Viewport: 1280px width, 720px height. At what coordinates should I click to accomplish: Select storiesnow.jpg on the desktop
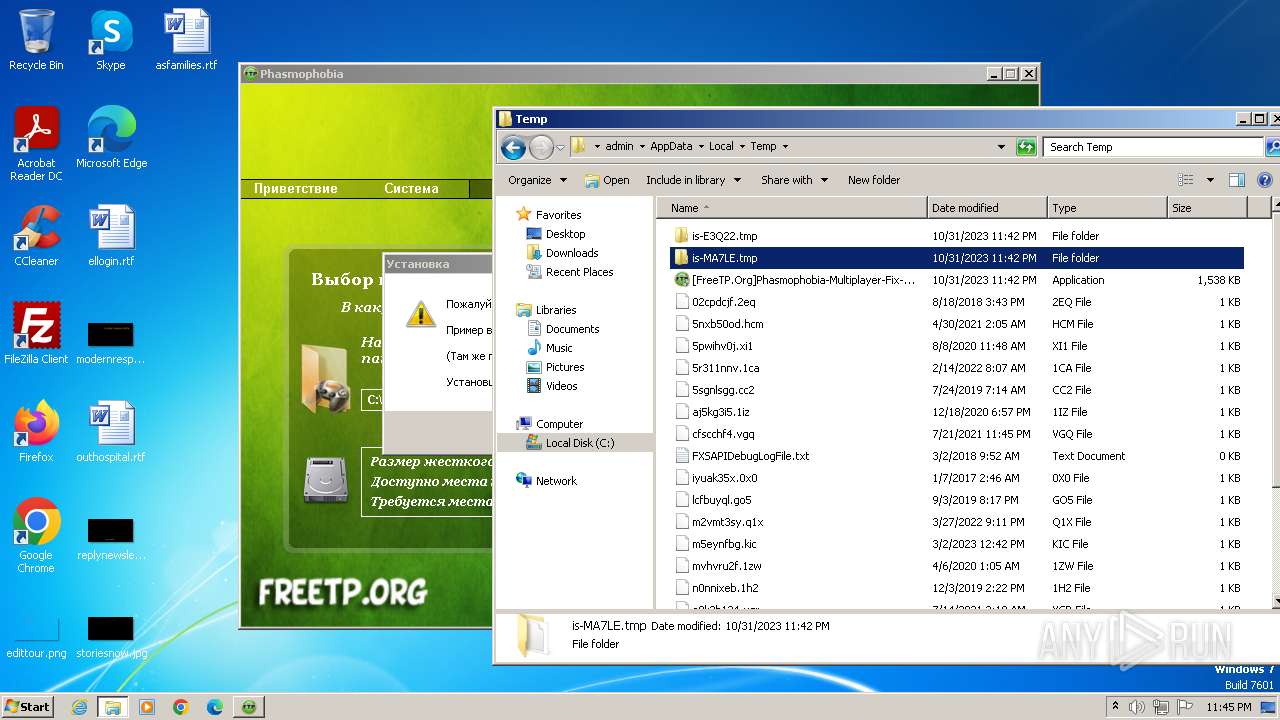(x=111, y=637)
